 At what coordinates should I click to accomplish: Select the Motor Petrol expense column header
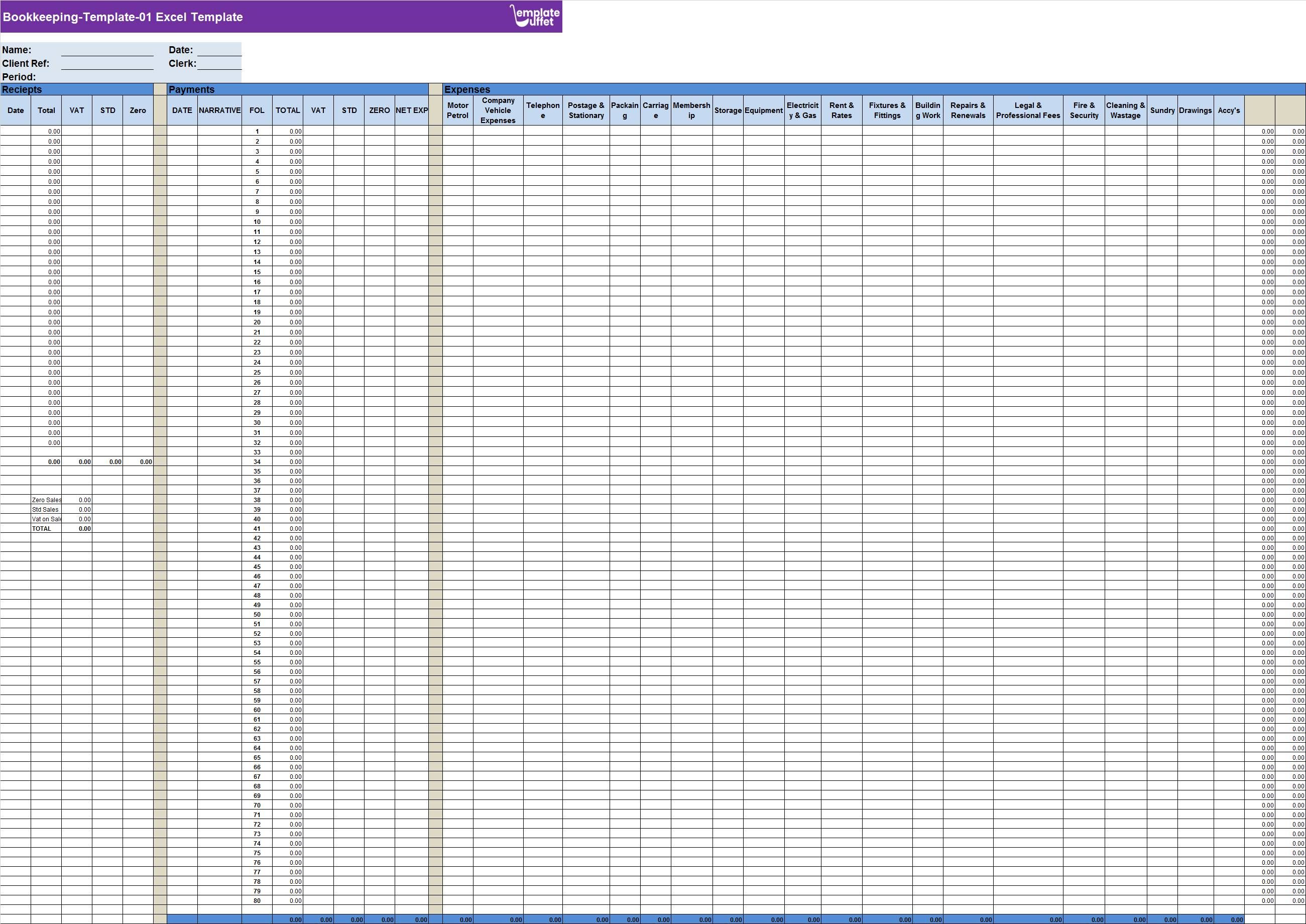click(458, 110)
